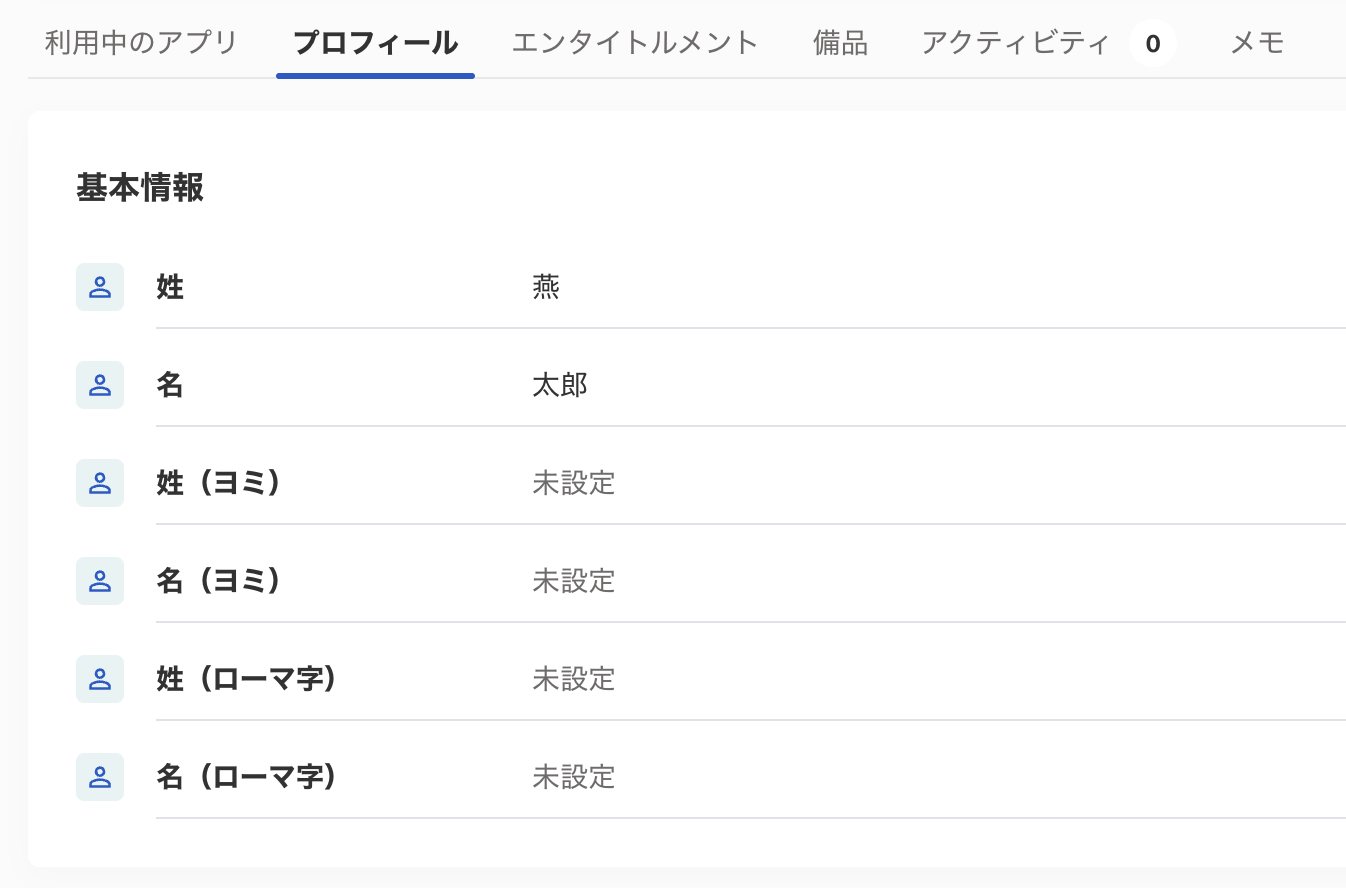Click the person icon beside 姓（ローマ字）
This screenshot has height=888, width=1346.
[100, 679]
